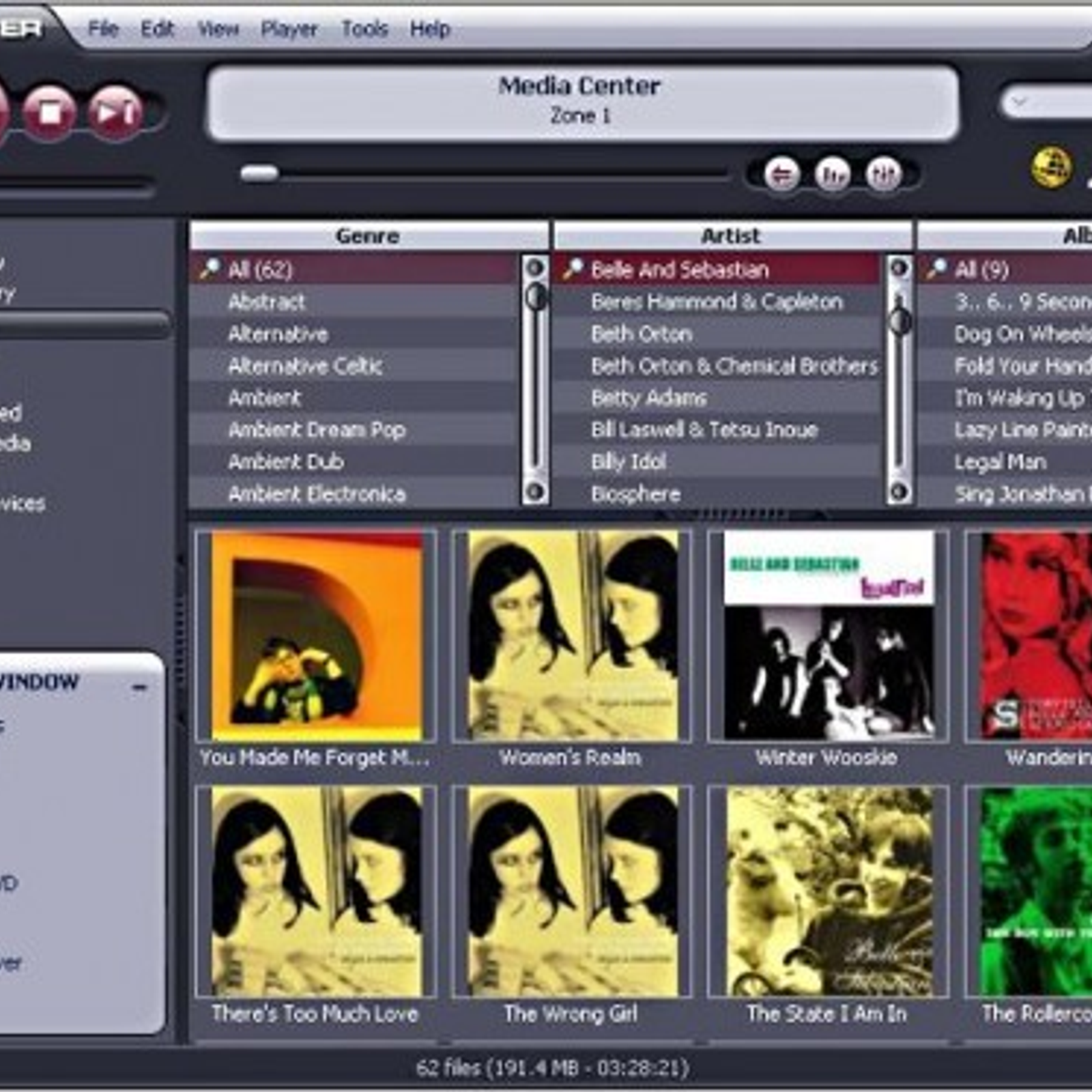Click magnifier icon beside Belle And Sebastian

click(x=572, y=269)
